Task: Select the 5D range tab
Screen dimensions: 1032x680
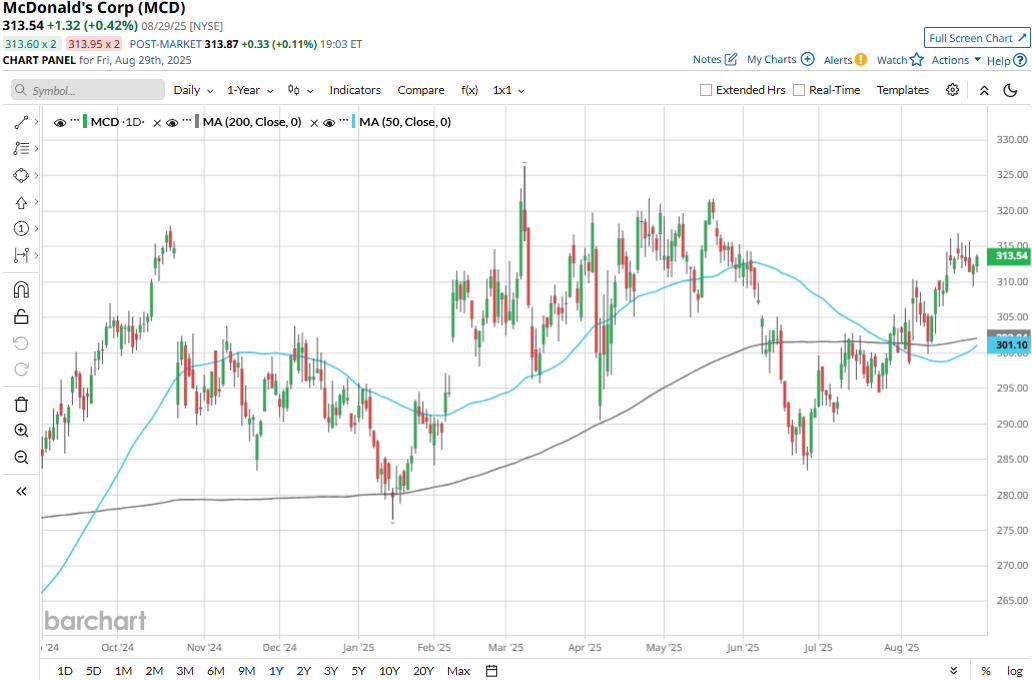Action: point(93,671)
